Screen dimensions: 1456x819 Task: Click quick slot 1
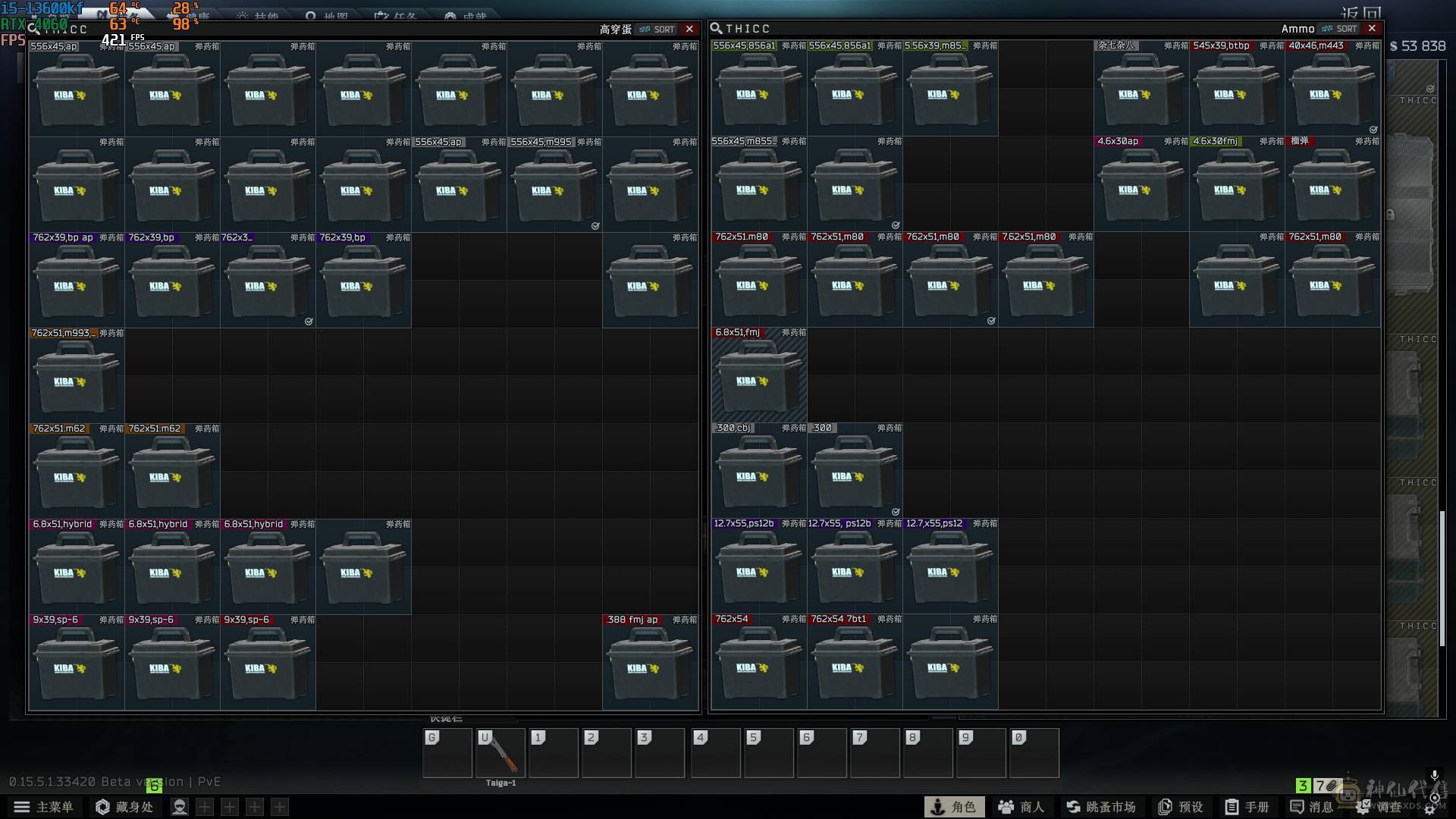[x=554, y=753]
